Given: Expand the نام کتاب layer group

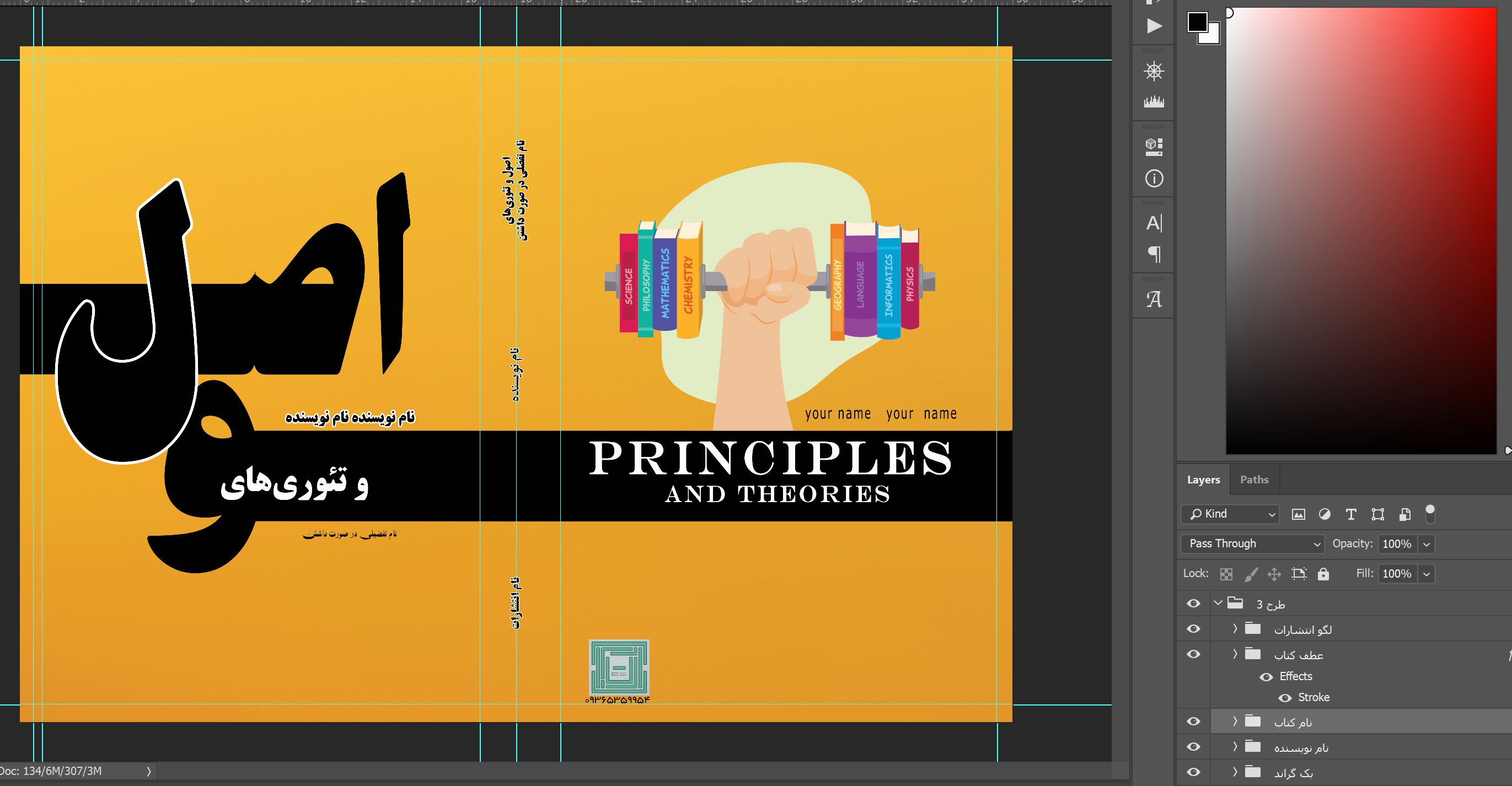Looking at the screenshot, I should tap(1235, 721).
